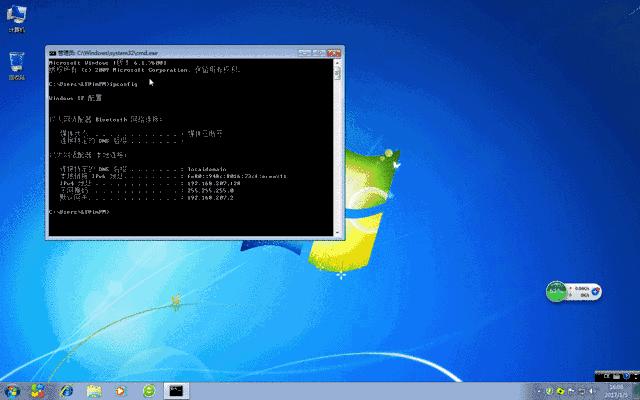
Task: Open Windows Explorer folder in taskbar
Action: 94,390
